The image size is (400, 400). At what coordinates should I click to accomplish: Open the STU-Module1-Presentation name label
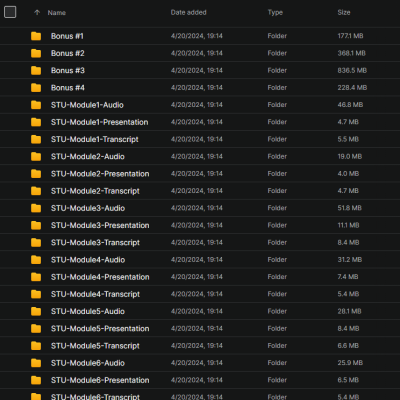pyautogui.click(x=99, y=122)
